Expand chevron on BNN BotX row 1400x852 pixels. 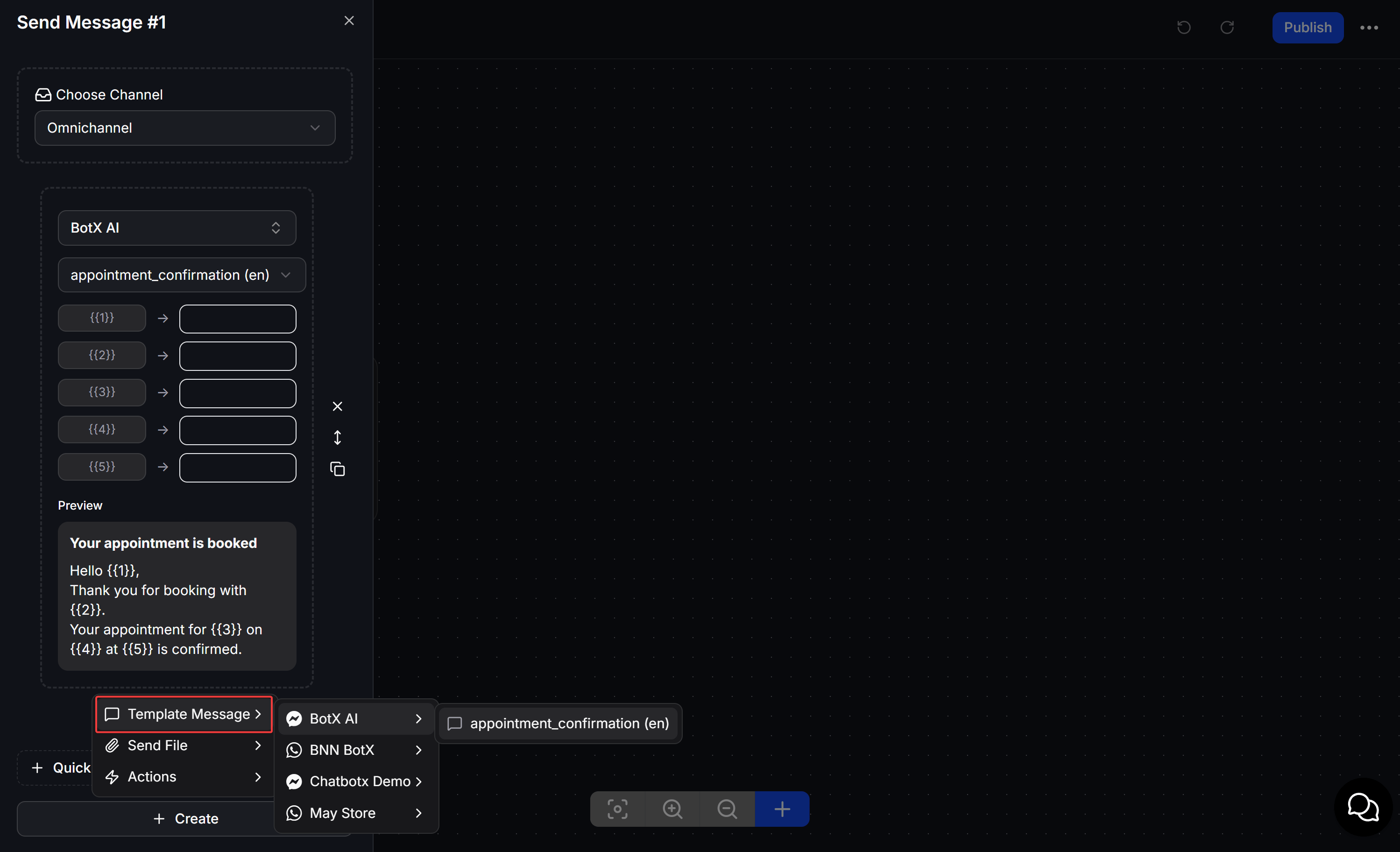(x=419, y=750)
